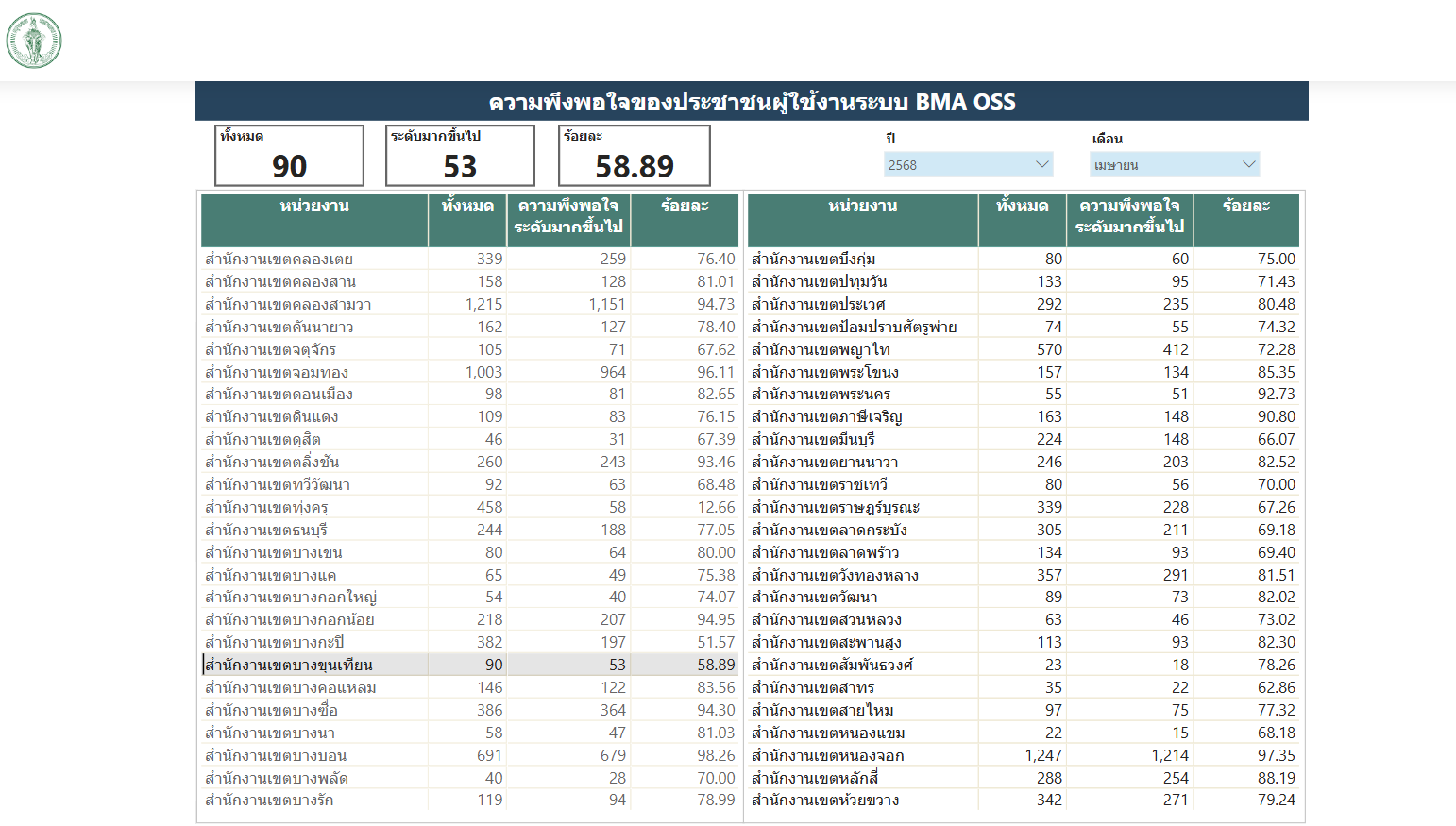Click the ร้อยละ 58.89 summary card
This screenshot has width=1456, height=826.
(x=634, y=156)
